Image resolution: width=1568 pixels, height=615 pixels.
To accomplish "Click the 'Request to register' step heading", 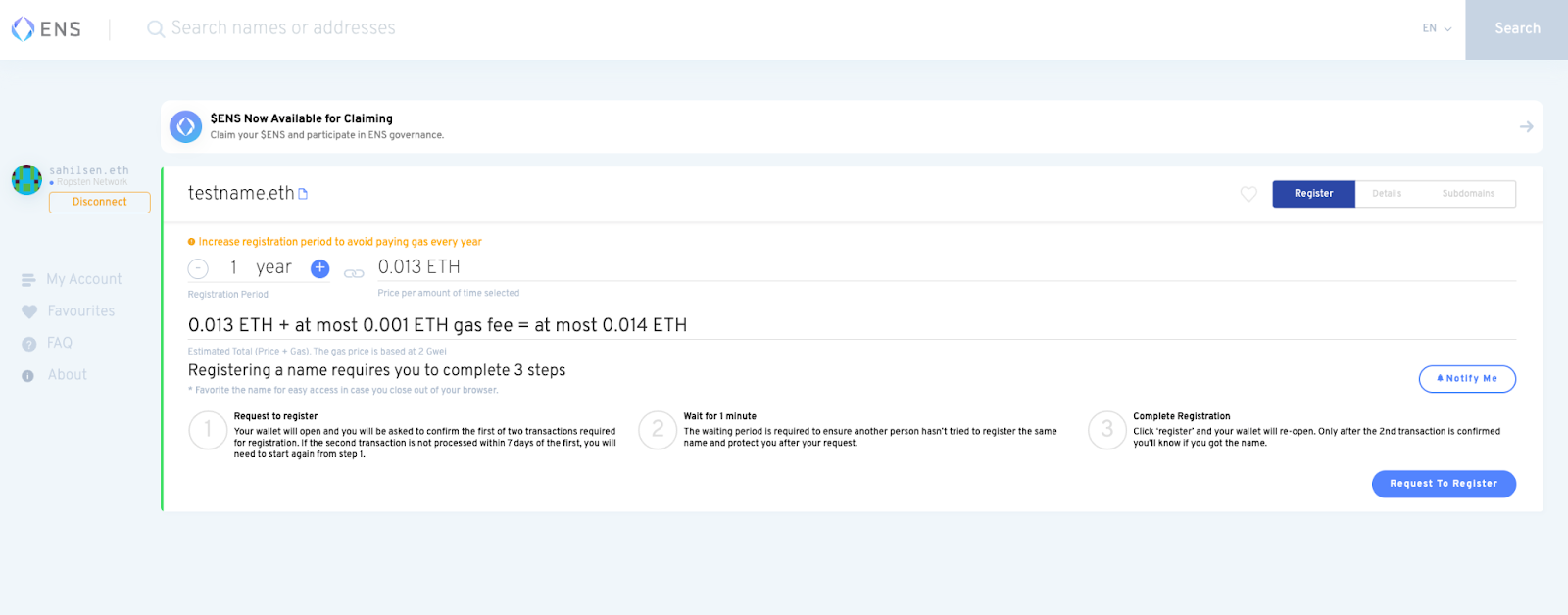I will [275, 416].
